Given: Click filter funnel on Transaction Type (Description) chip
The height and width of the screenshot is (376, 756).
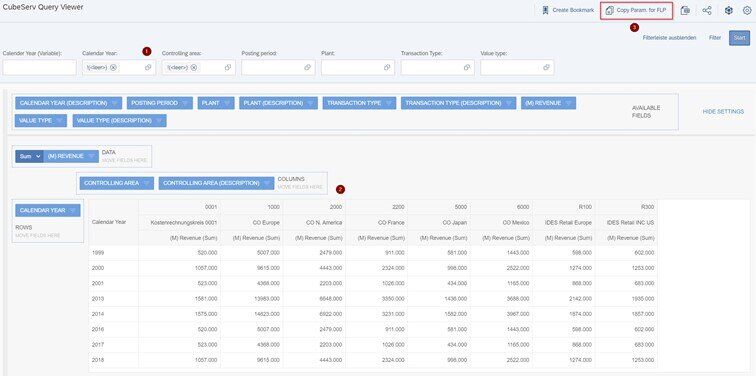Looking at the screenshot, I should pos(509,103).
